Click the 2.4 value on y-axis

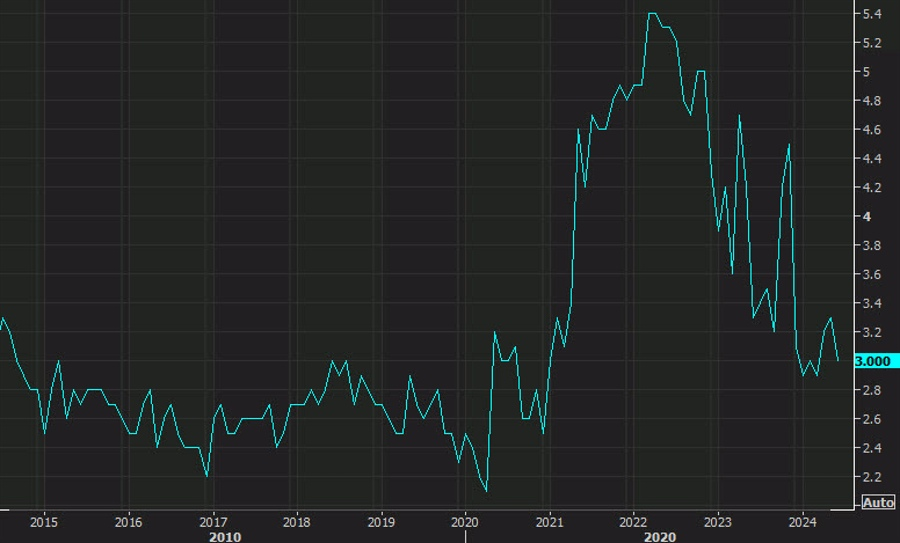[872, 448]
